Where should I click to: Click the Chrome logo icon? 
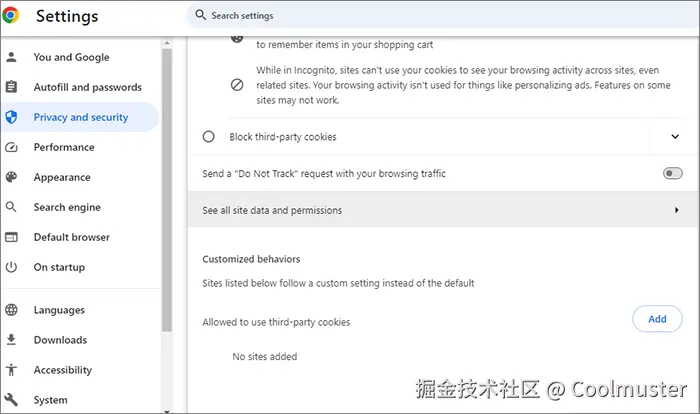[12, 16]
